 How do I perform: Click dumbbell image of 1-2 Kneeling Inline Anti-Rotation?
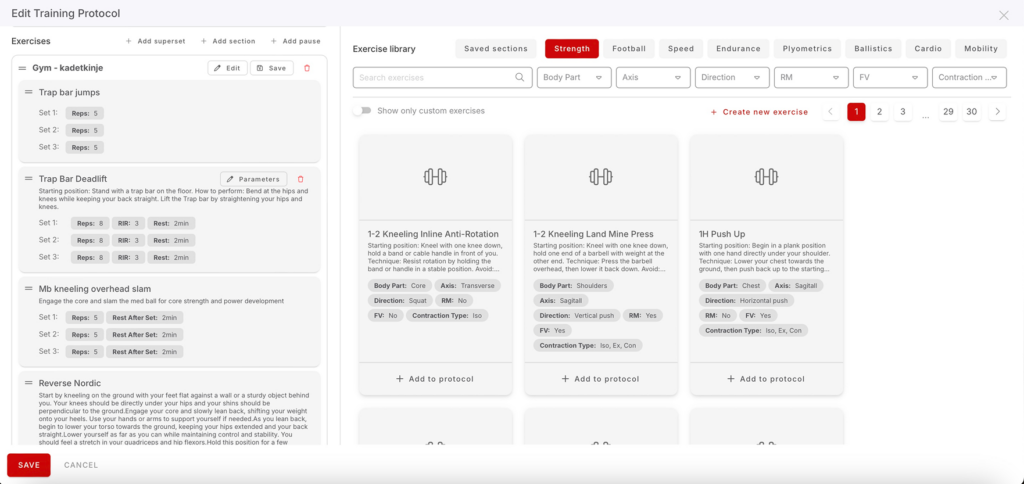pyautogui.click(x=435, y=176)
